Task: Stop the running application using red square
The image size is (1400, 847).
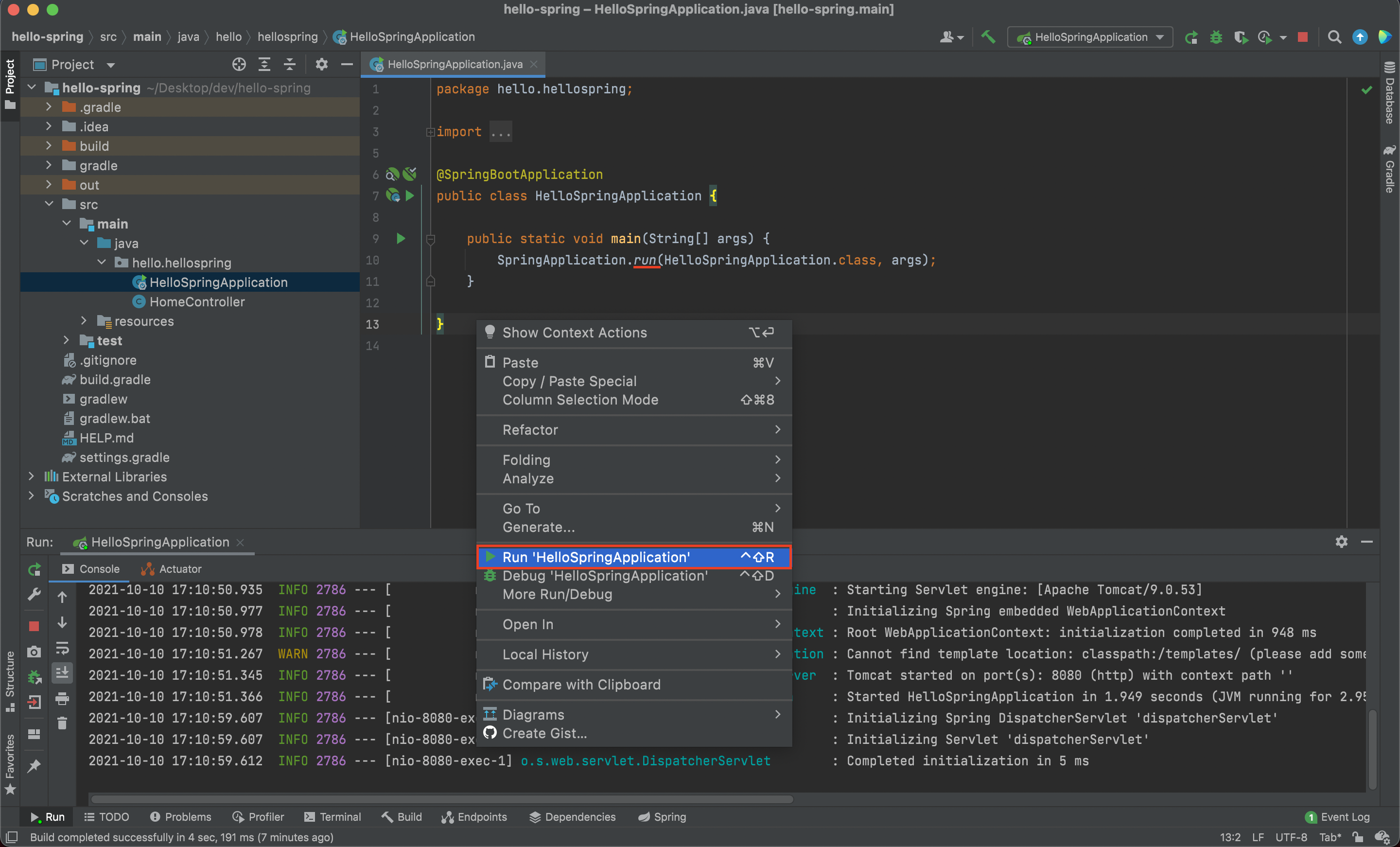Action: pyautogui.click(x=1303, y=37)
